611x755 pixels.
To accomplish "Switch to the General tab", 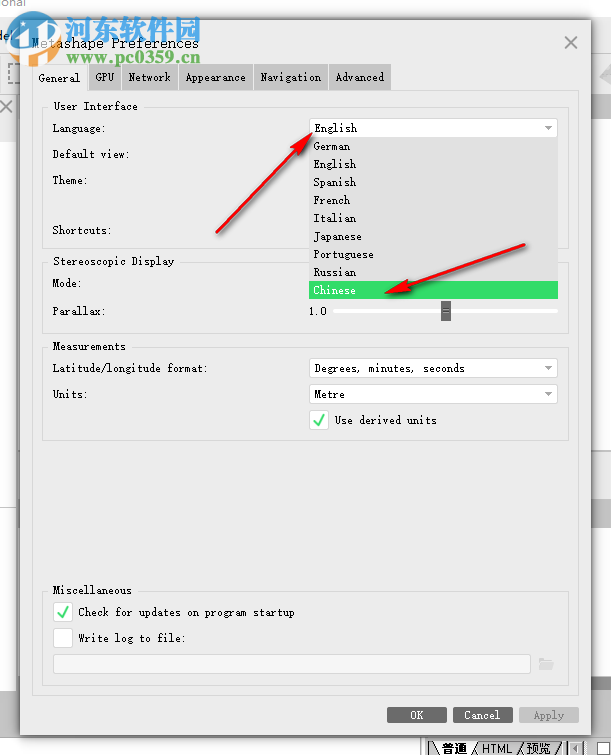I will [59, 78].
